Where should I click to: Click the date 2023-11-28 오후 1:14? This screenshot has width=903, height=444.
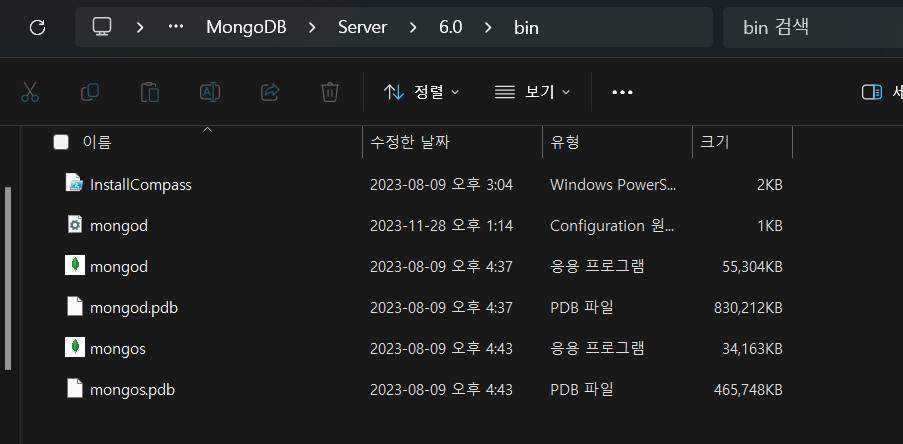point(441,226)
